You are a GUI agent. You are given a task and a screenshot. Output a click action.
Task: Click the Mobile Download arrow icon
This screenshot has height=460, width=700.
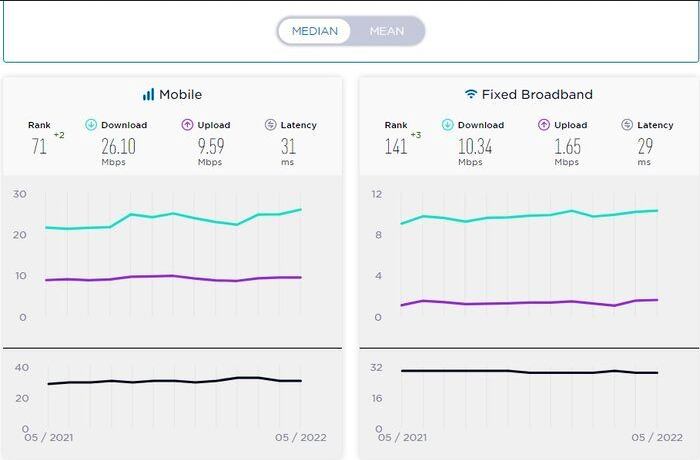pos(91,125)
